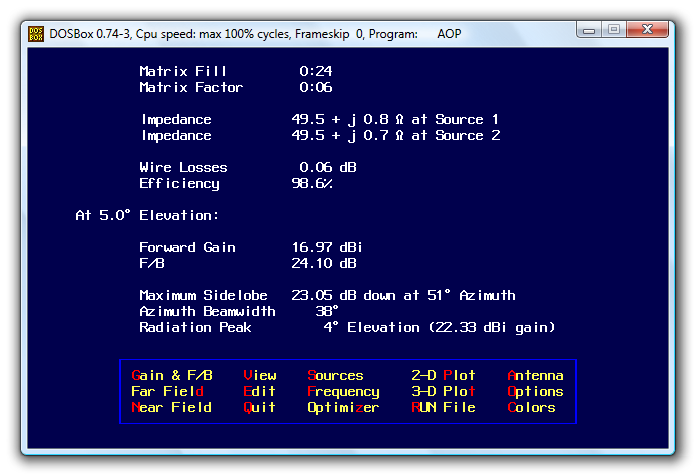Select the Frequency menu option
Viewport: 696px width, 476px height.
coord(343,392)
